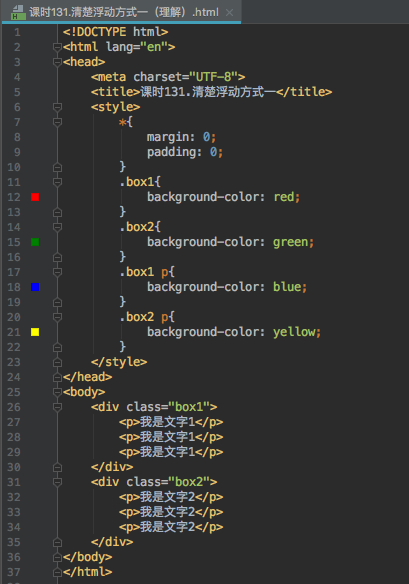
Task: Click the closing html fold marker, line 37
Action: (x=57, y=572)
